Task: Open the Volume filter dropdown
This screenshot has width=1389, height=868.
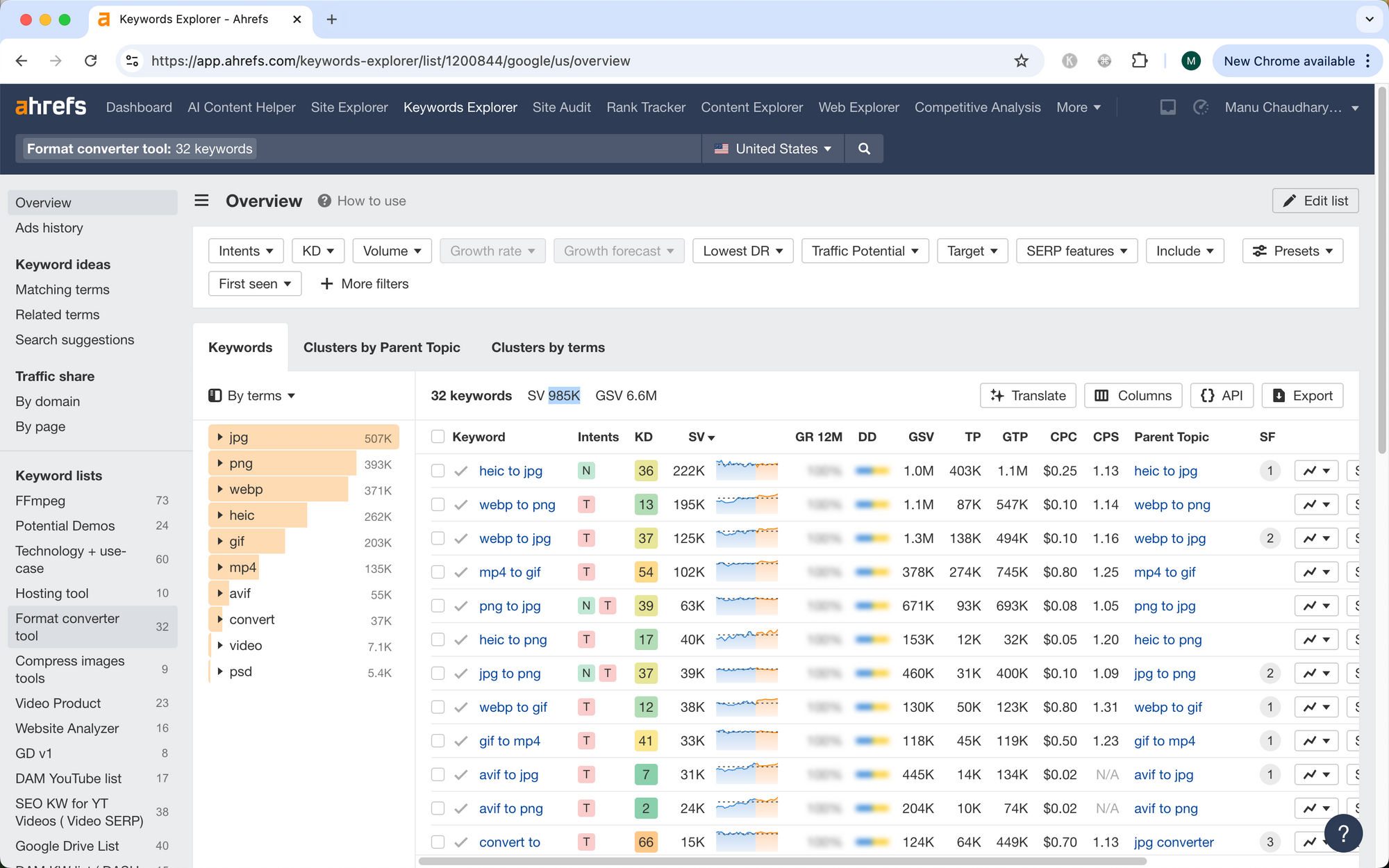Action: (392, 251)
